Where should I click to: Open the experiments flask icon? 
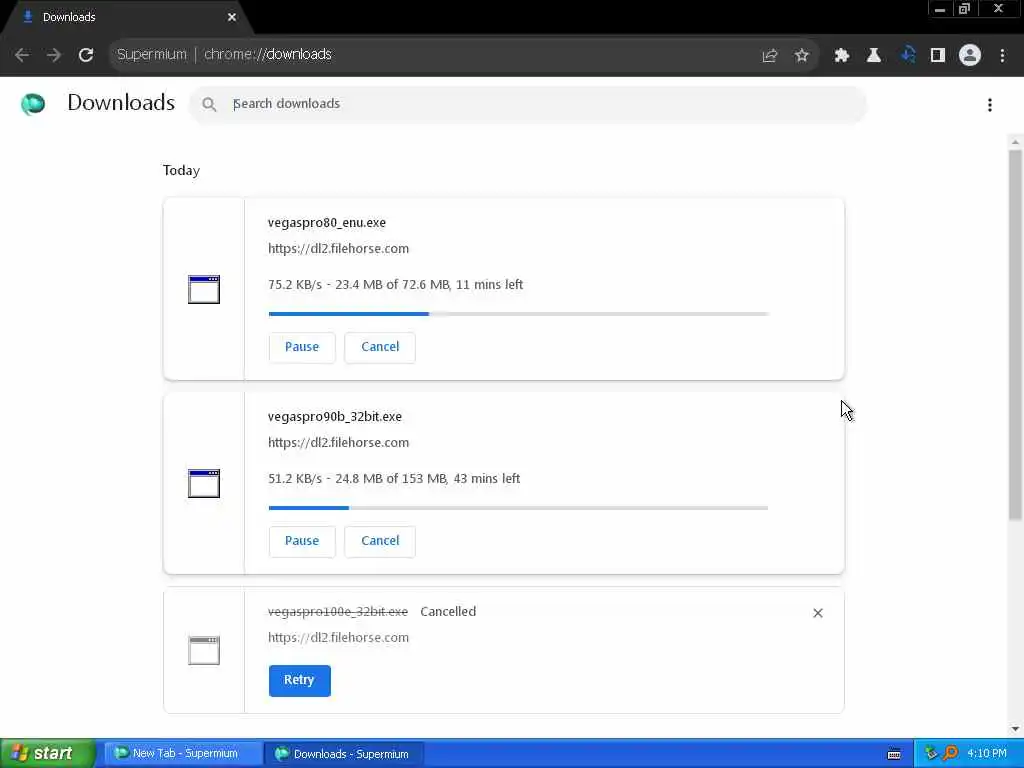point(874,56)
